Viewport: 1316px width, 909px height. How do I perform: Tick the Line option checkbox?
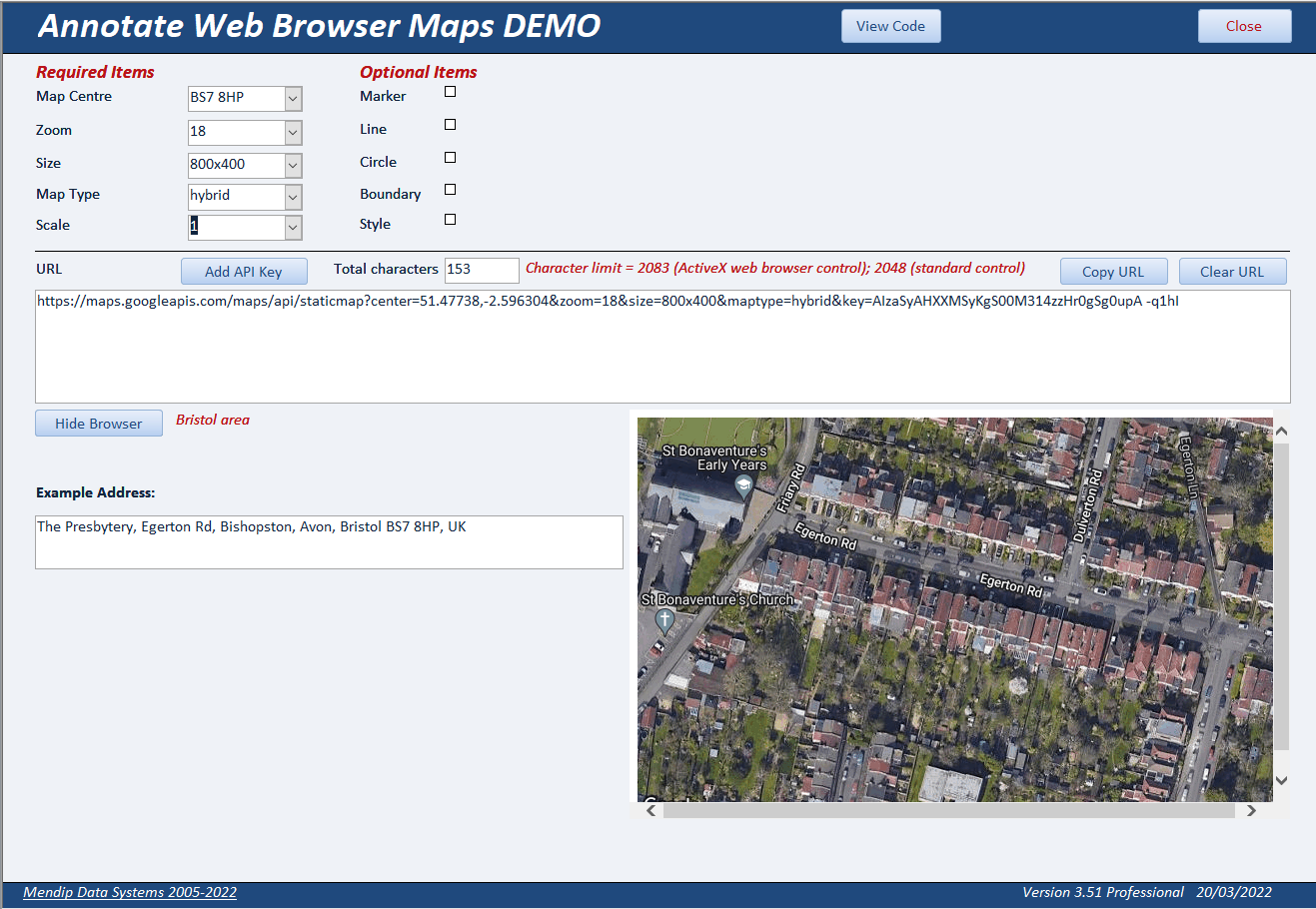[x=450, y=125]
